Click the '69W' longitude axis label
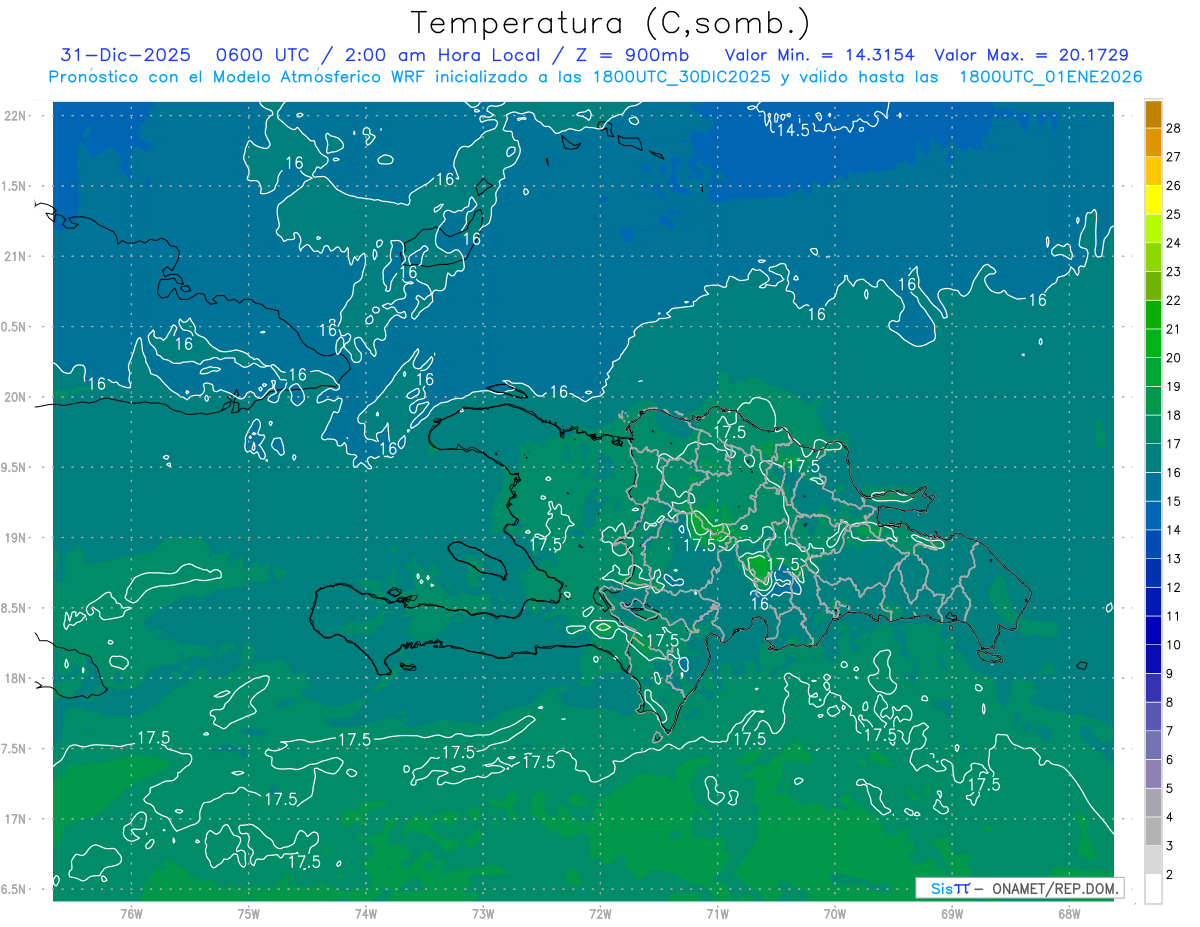Viewport: 1200px width, 927px height. [952, 914]
